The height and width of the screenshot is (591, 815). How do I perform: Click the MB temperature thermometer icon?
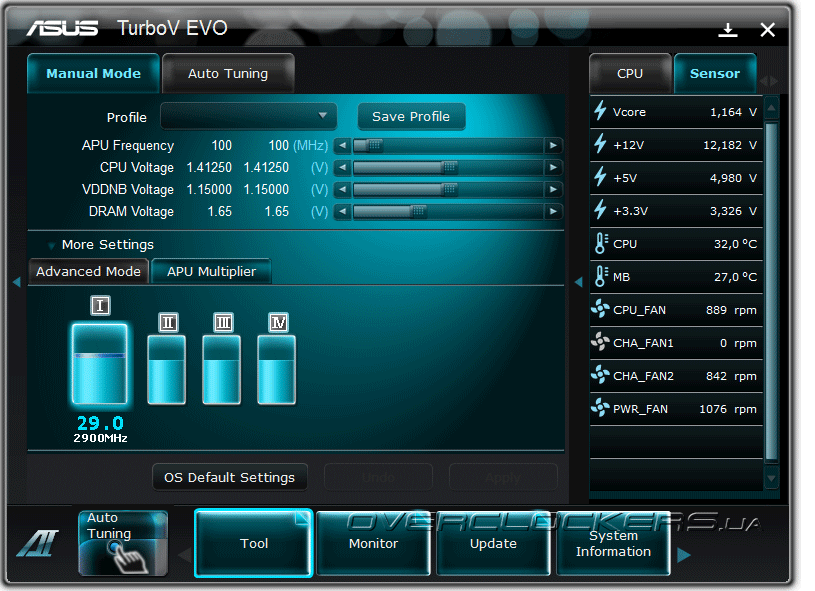(x=601, y=276)
